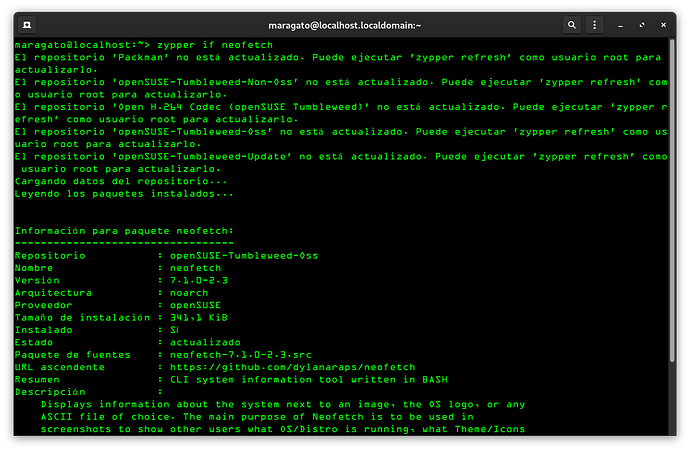Close the terminal window

[664, 26]
